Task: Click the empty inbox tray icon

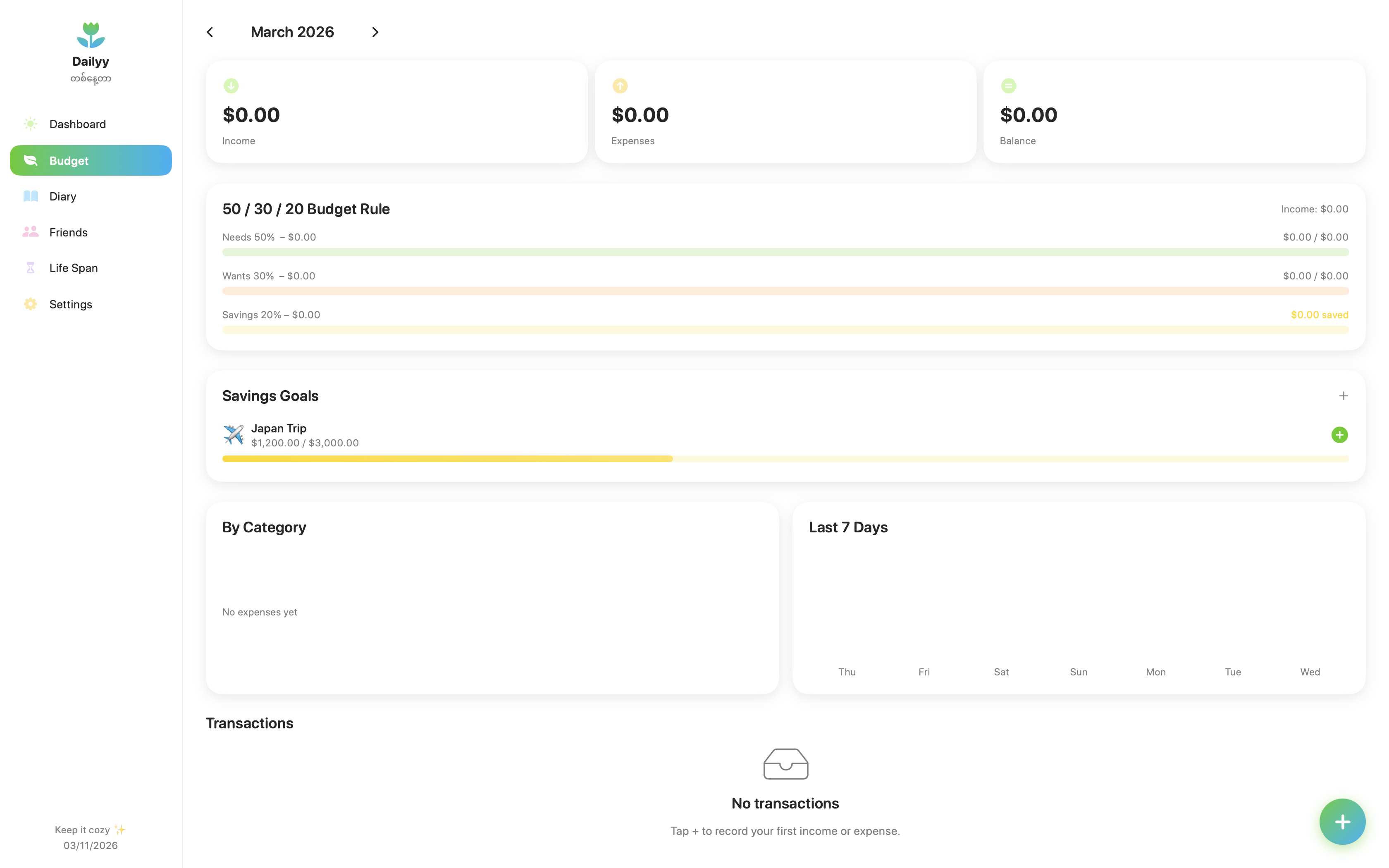Action: tap(785, 764)
